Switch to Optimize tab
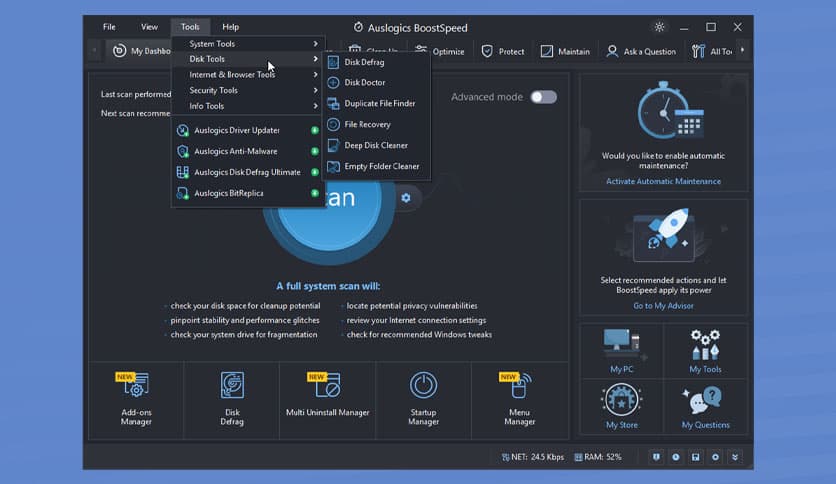Screen dimensions: 836x484 [439, 51]
